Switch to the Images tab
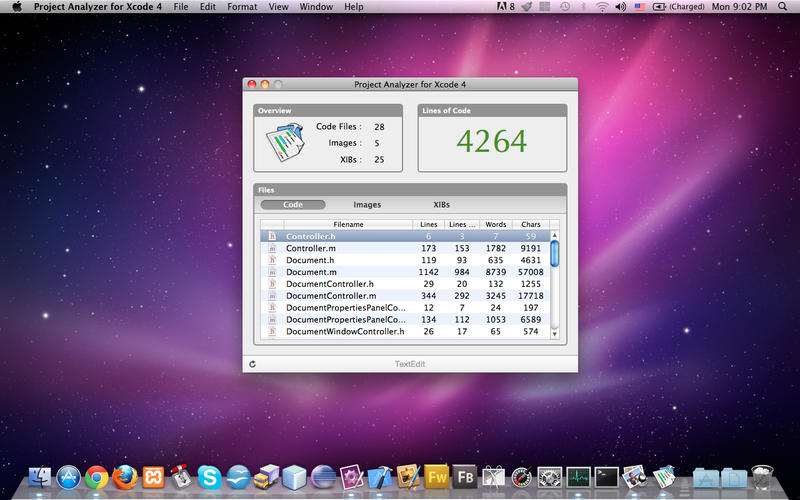Screen dimensions: 800x500 pyautogui.click(x=367, y=205)
